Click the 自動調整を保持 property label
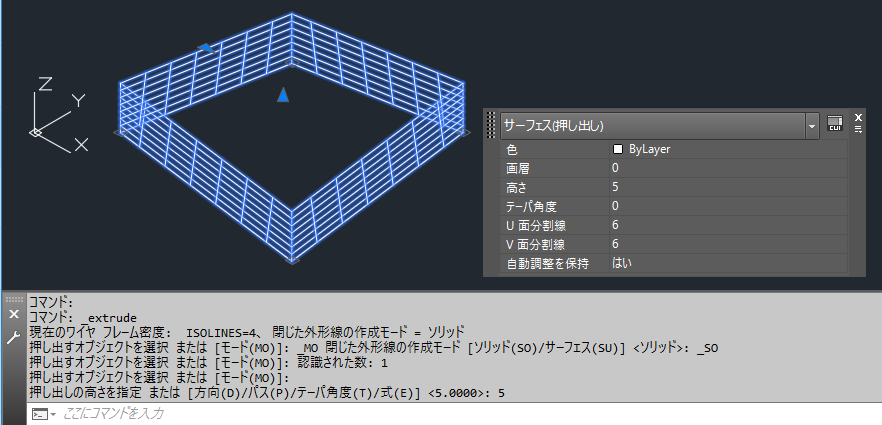Viewport: 882px width, 425px height. 547,263
